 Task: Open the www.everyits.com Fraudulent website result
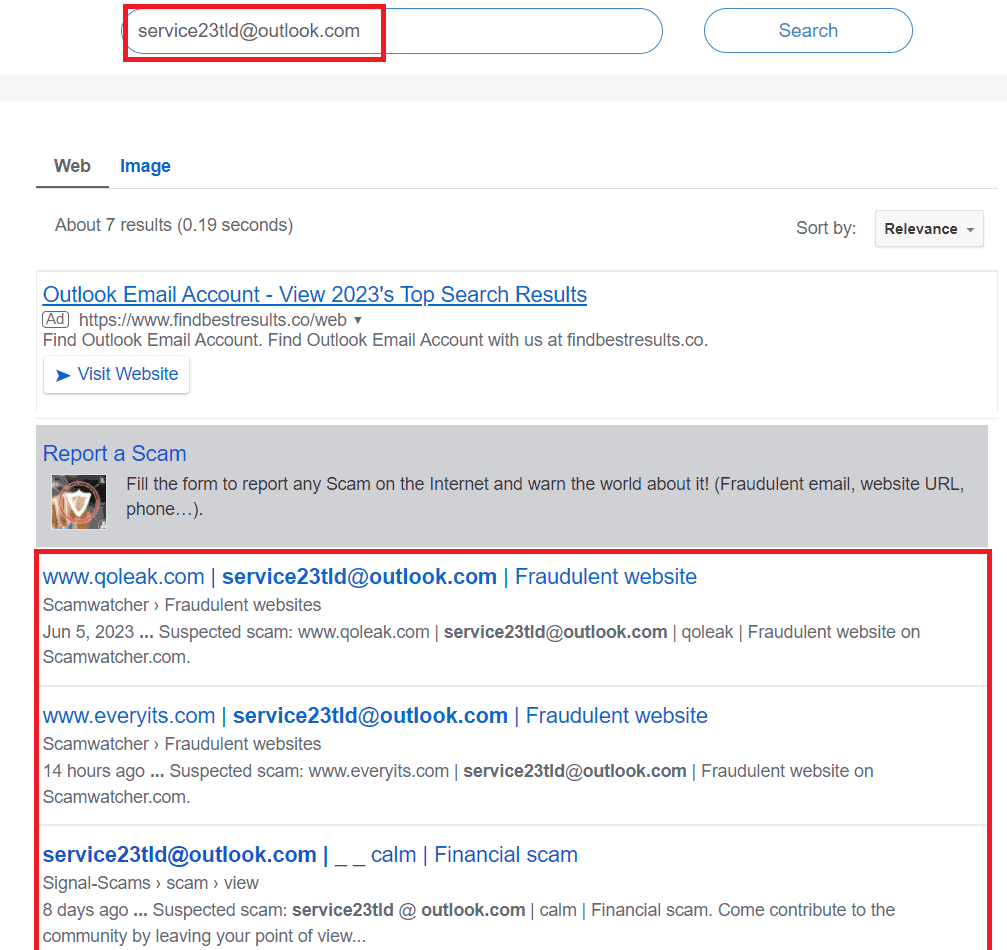pos(374,716)
